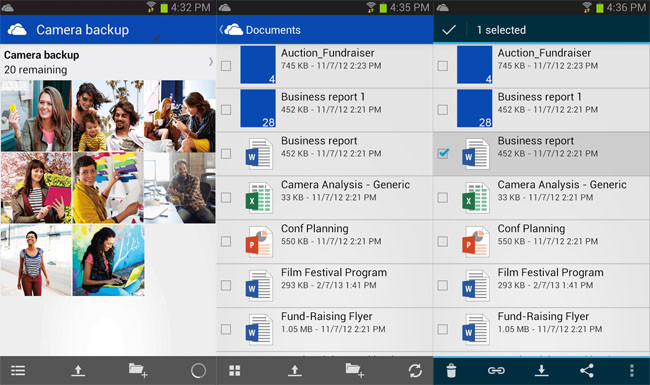Check Business report 1 checkbox in selection screen
This screenshot has width=650, height=385.
[x=443, y=110]
